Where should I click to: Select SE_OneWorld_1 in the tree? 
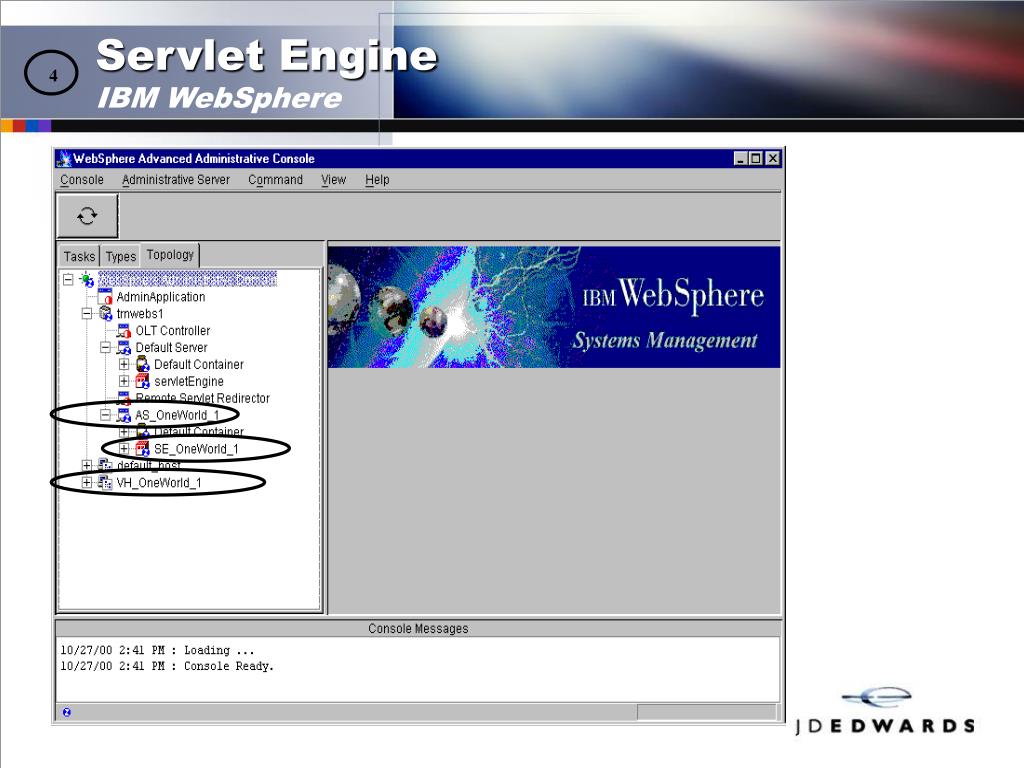pos(197,449)
